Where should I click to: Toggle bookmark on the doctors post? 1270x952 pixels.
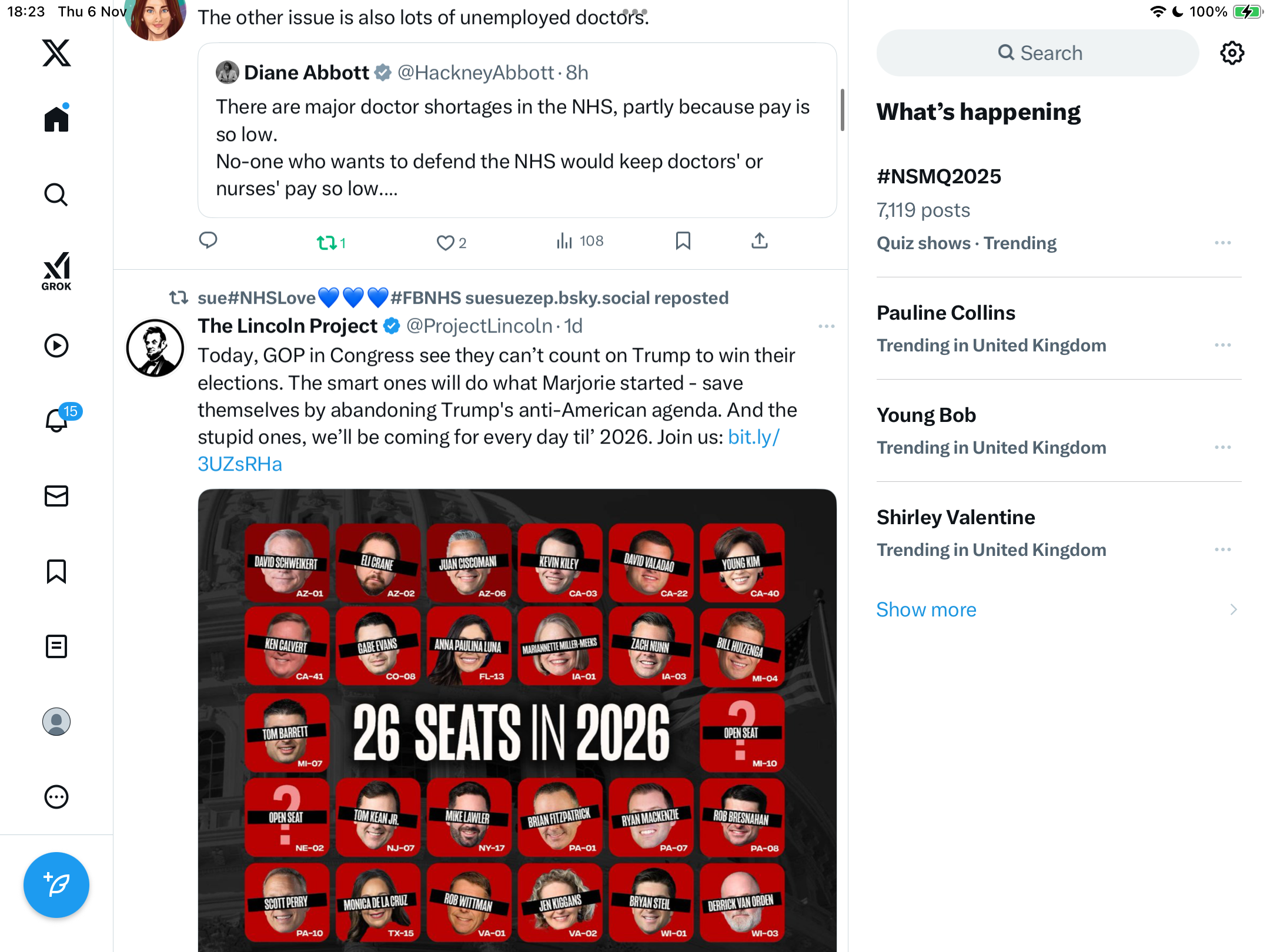683,241
